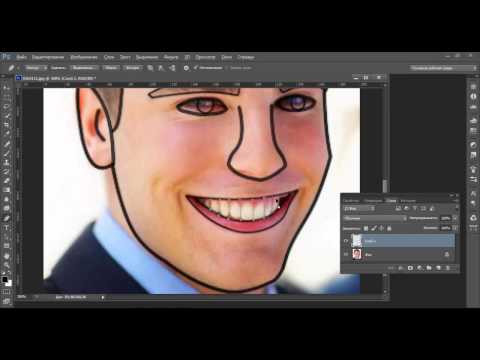Select the Gradient tool
Image resolution: width=480 pixels, height=360 pixels.
click(6, 190)
